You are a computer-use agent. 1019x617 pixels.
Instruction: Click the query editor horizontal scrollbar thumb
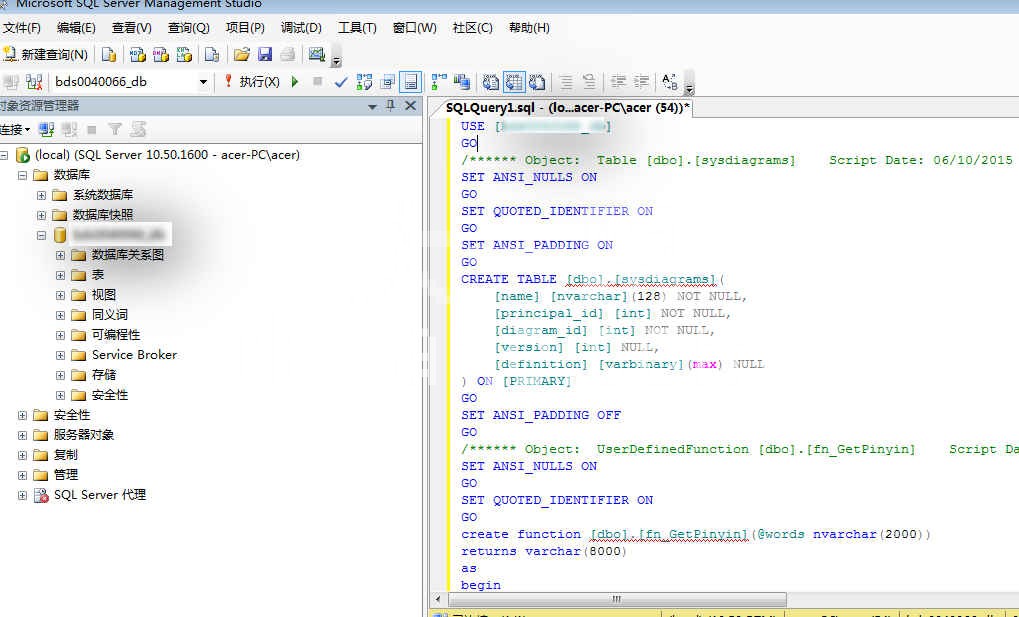[x=616, y=599]
